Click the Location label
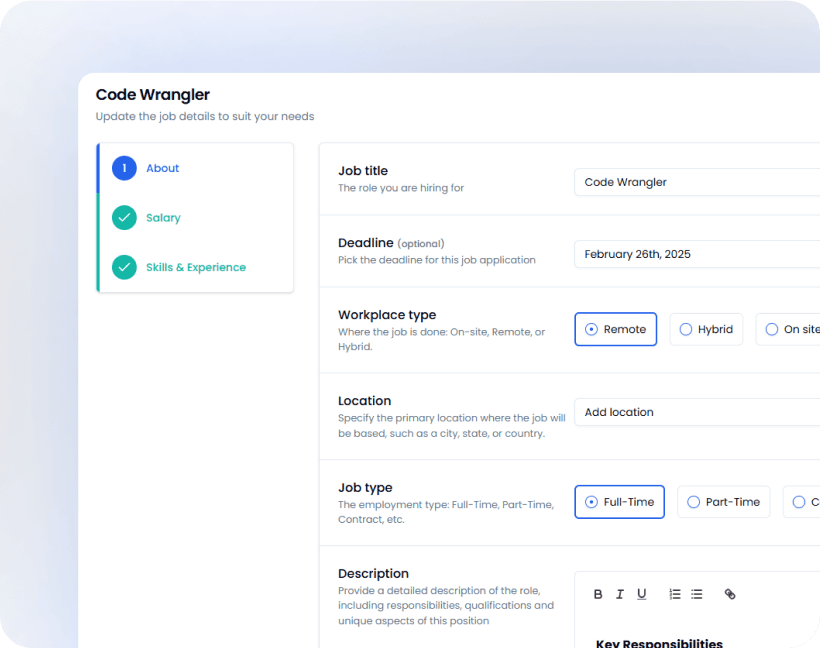Image resolution: width=820 pixels, height=648 pixels. click(x=365, y=401)
